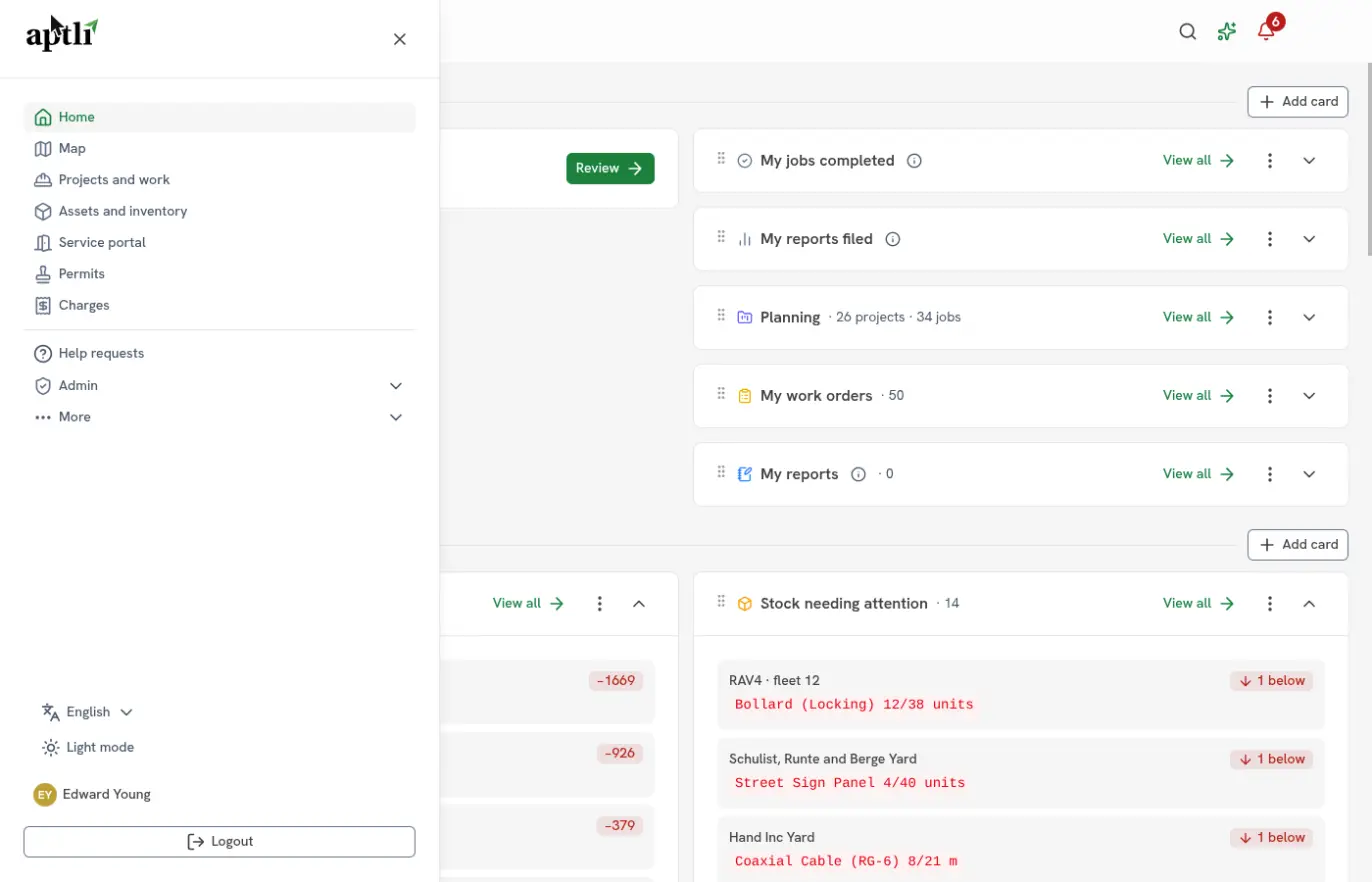
Task: Open Charges in the sidebar
Action: (x=219, y=305)
